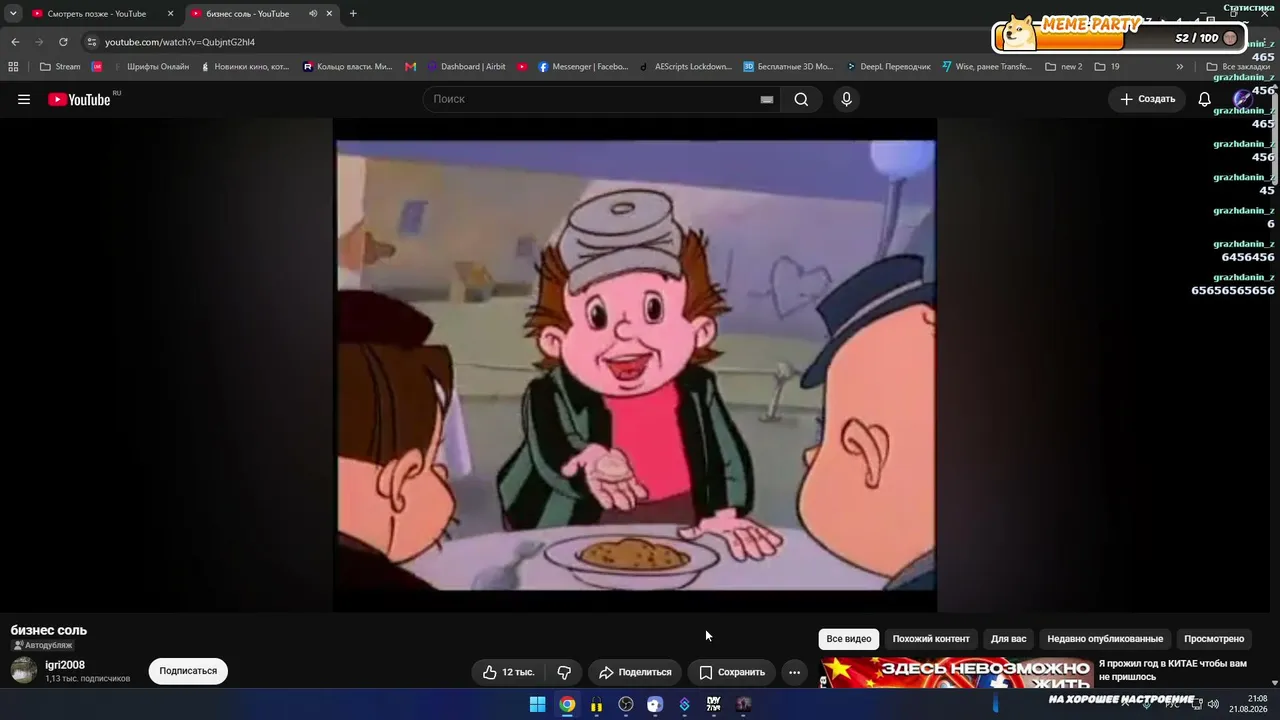
Task: Open the Все закладки folder
Action: [x=1239, y=67]
